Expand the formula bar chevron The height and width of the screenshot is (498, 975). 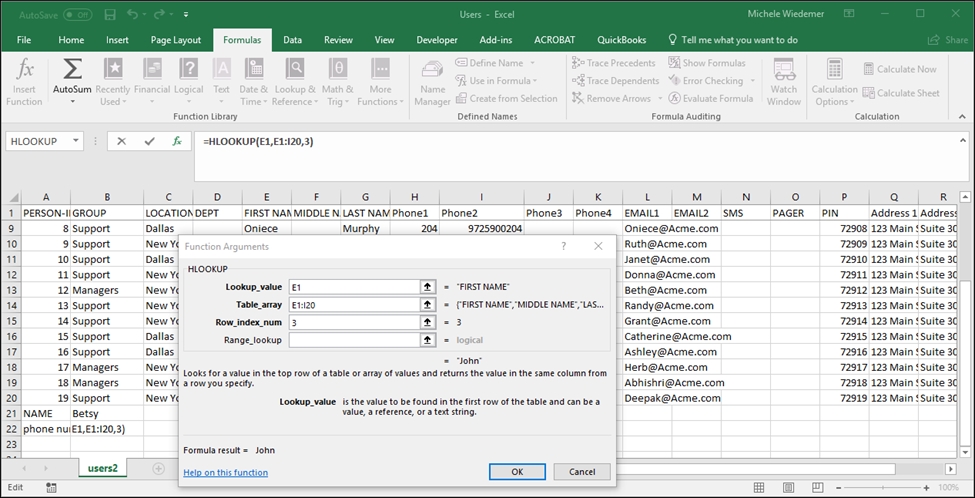pyautogui.click(x=963, y=140)
